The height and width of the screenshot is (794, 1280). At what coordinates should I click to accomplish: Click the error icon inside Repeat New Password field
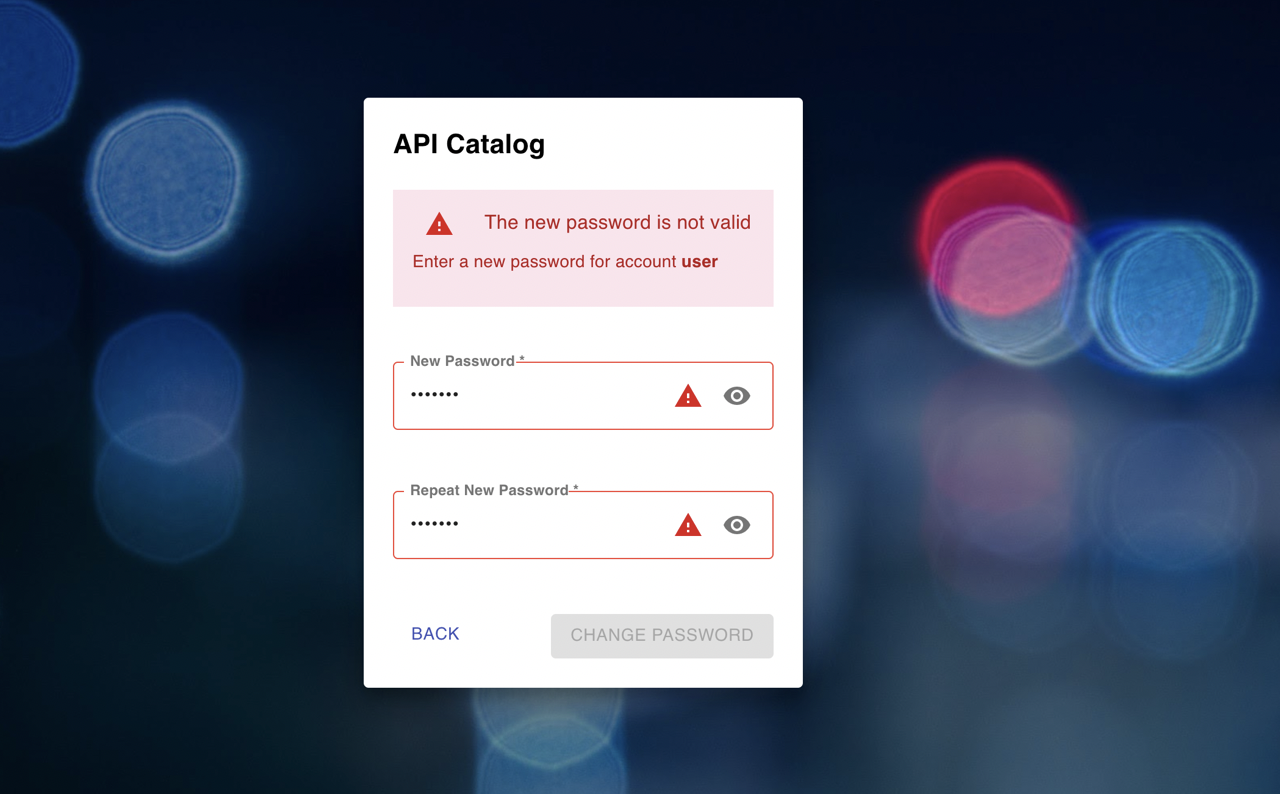point(688,524)
